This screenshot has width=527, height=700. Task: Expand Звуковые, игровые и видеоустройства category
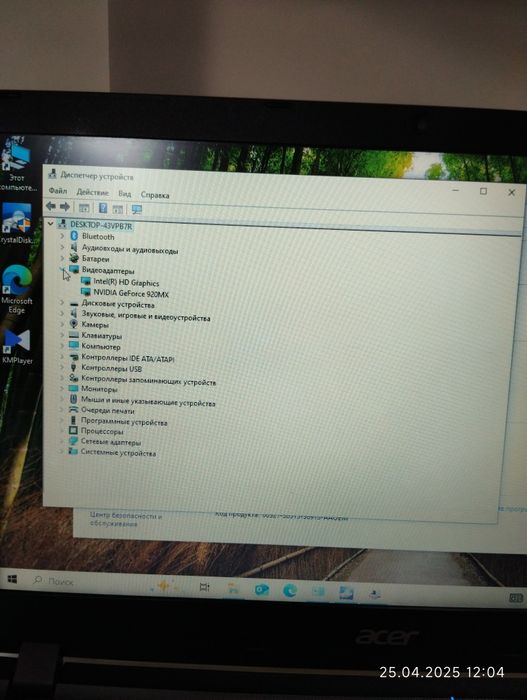pos(62,313)
